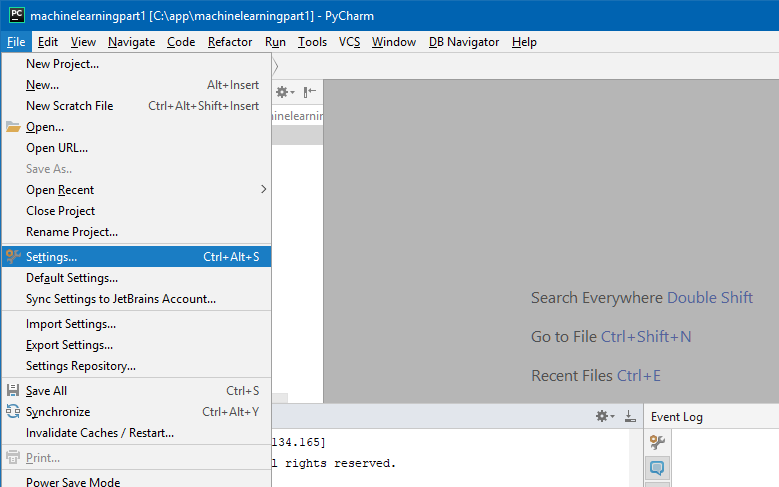Click terminal panel hide download-arrow icon
Viewport: 779px width, 487px height.
pyautogui.click(x=630, y=416)
